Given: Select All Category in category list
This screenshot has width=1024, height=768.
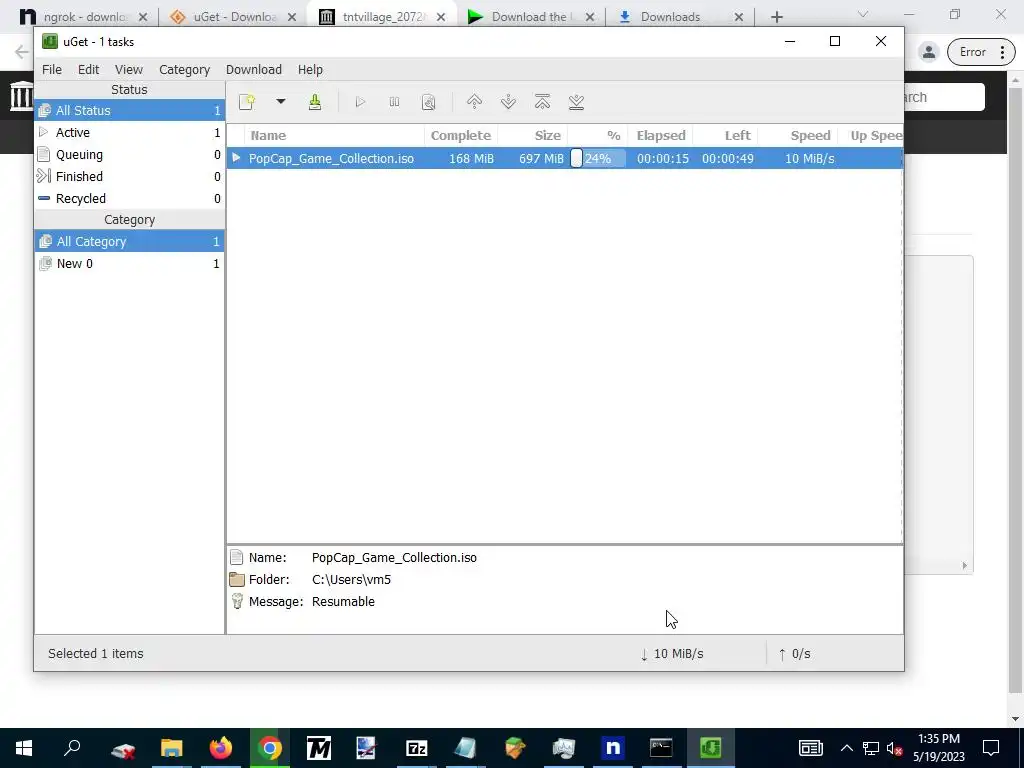Looking at the screenshot, I should click(x=129, y=242).
